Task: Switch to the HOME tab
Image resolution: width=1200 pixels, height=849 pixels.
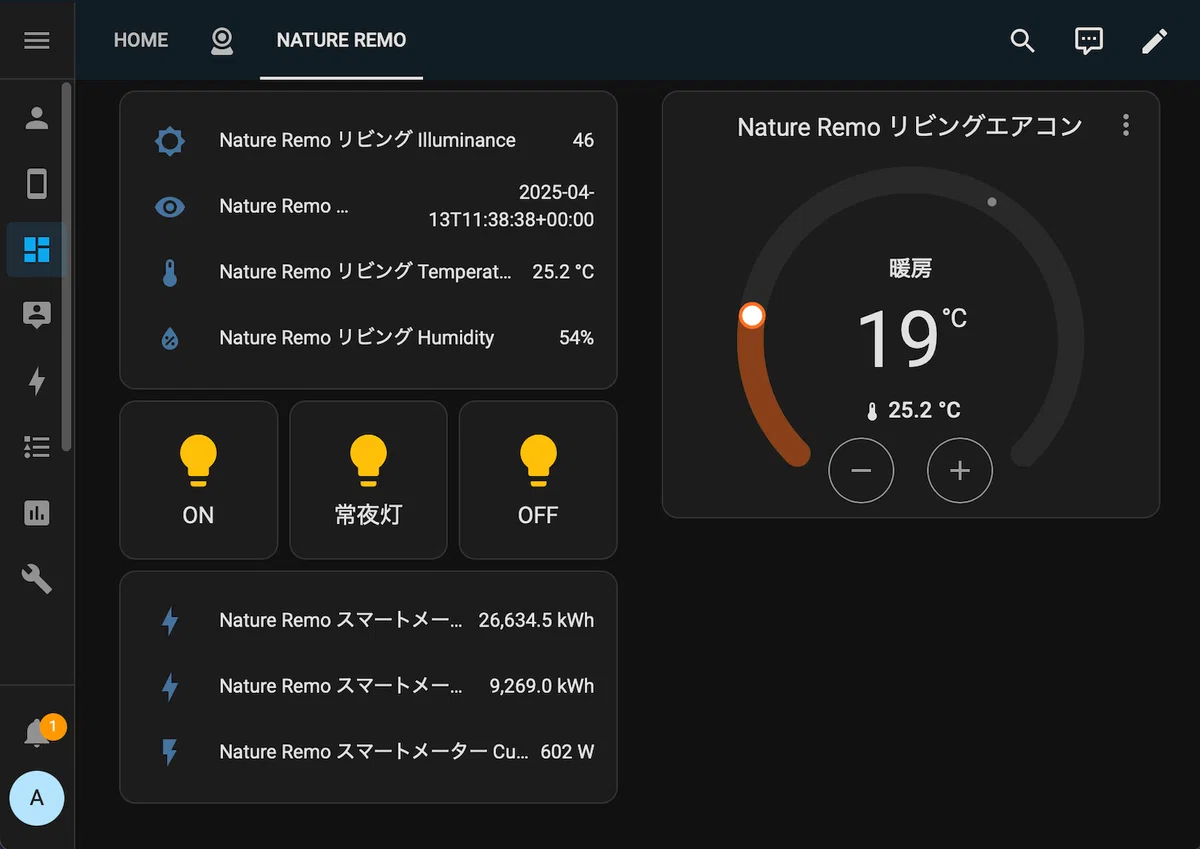Action: (x=141, y=40)
